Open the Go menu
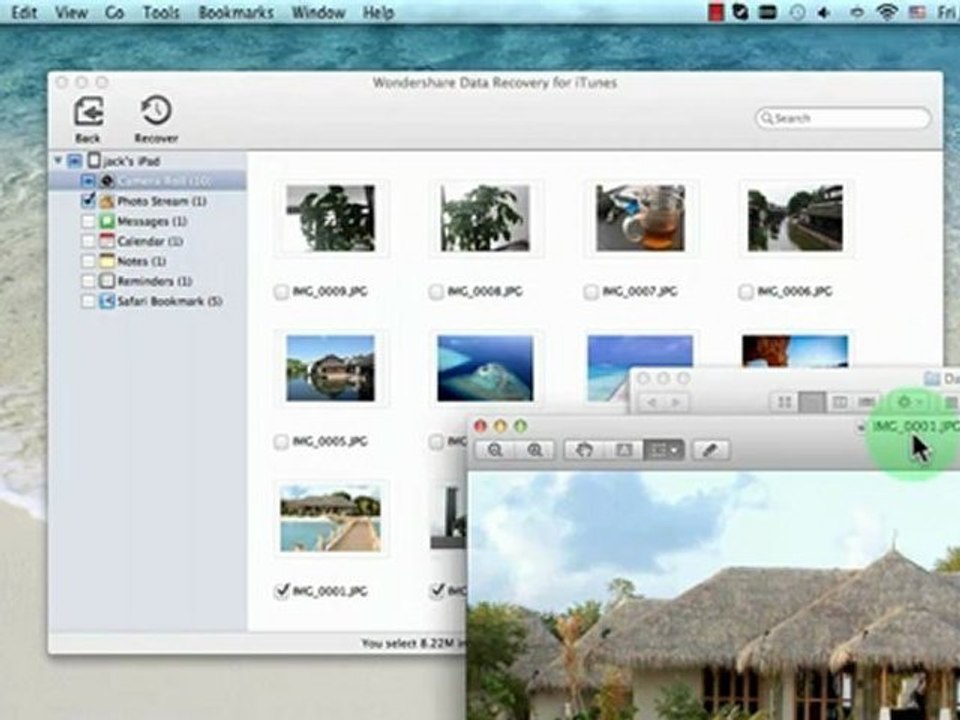Screen dimensions: 960x720 click(114, 12)
